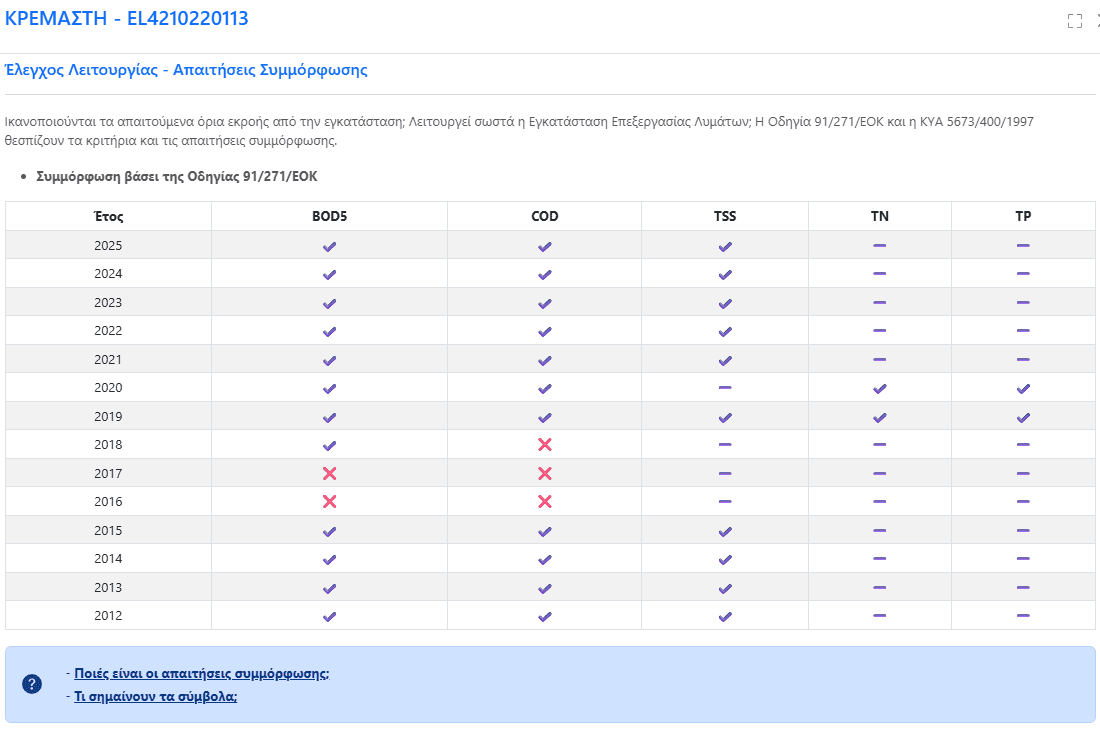Click the ΚΡΕΜΑΣΤΗ - EL4210220113 title
Viewport: 1100px width, 736px height.
coord(126,18)
